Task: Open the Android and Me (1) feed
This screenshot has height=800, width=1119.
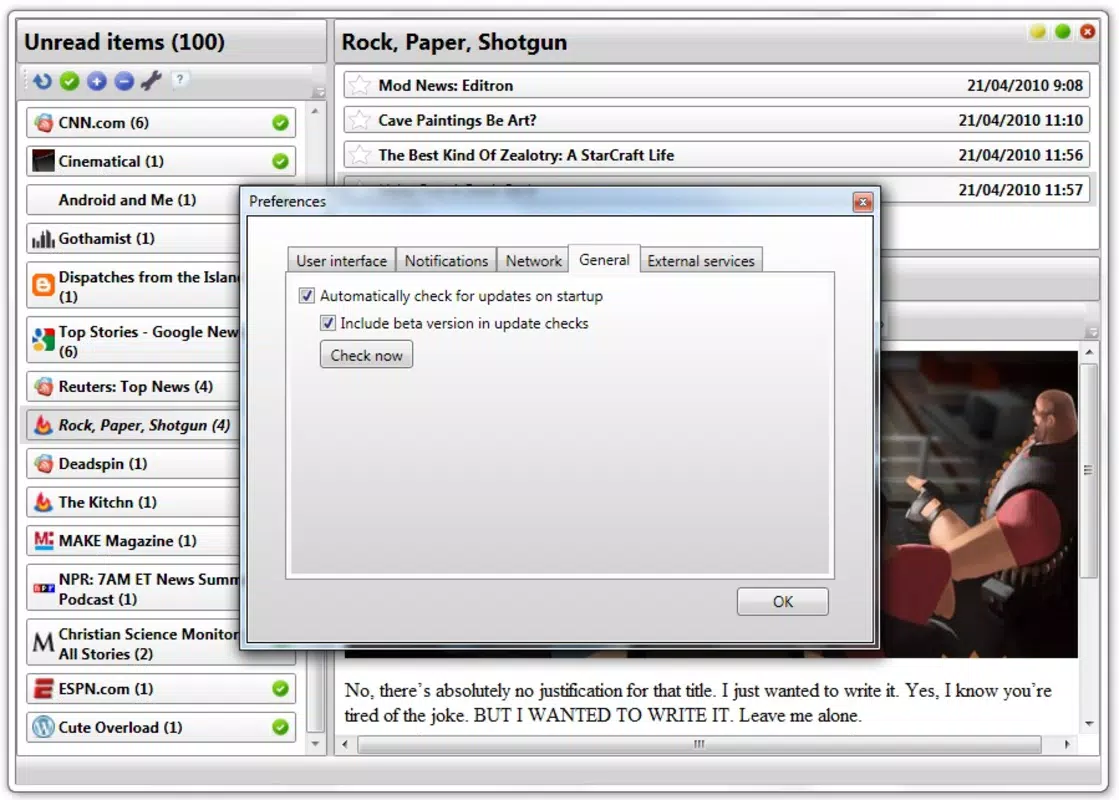Action: (133, 200)
